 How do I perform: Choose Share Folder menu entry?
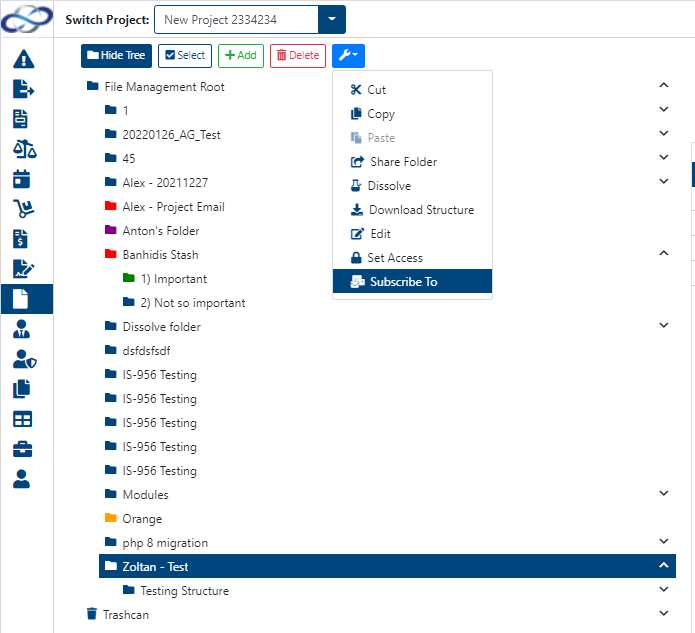coord(412,162)
